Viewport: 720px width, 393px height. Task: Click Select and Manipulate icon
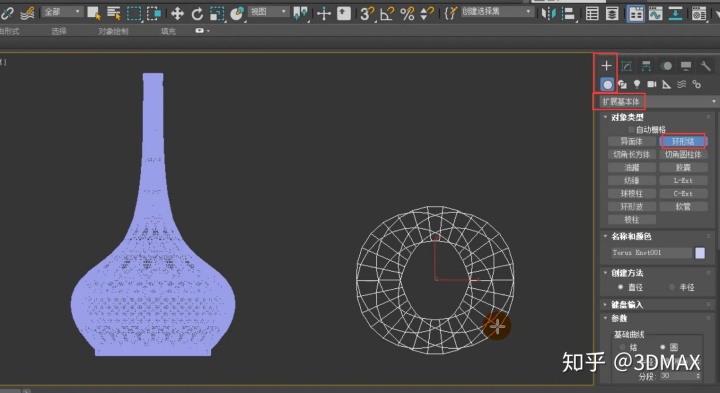pyautogui.click(x=324, y=13)
